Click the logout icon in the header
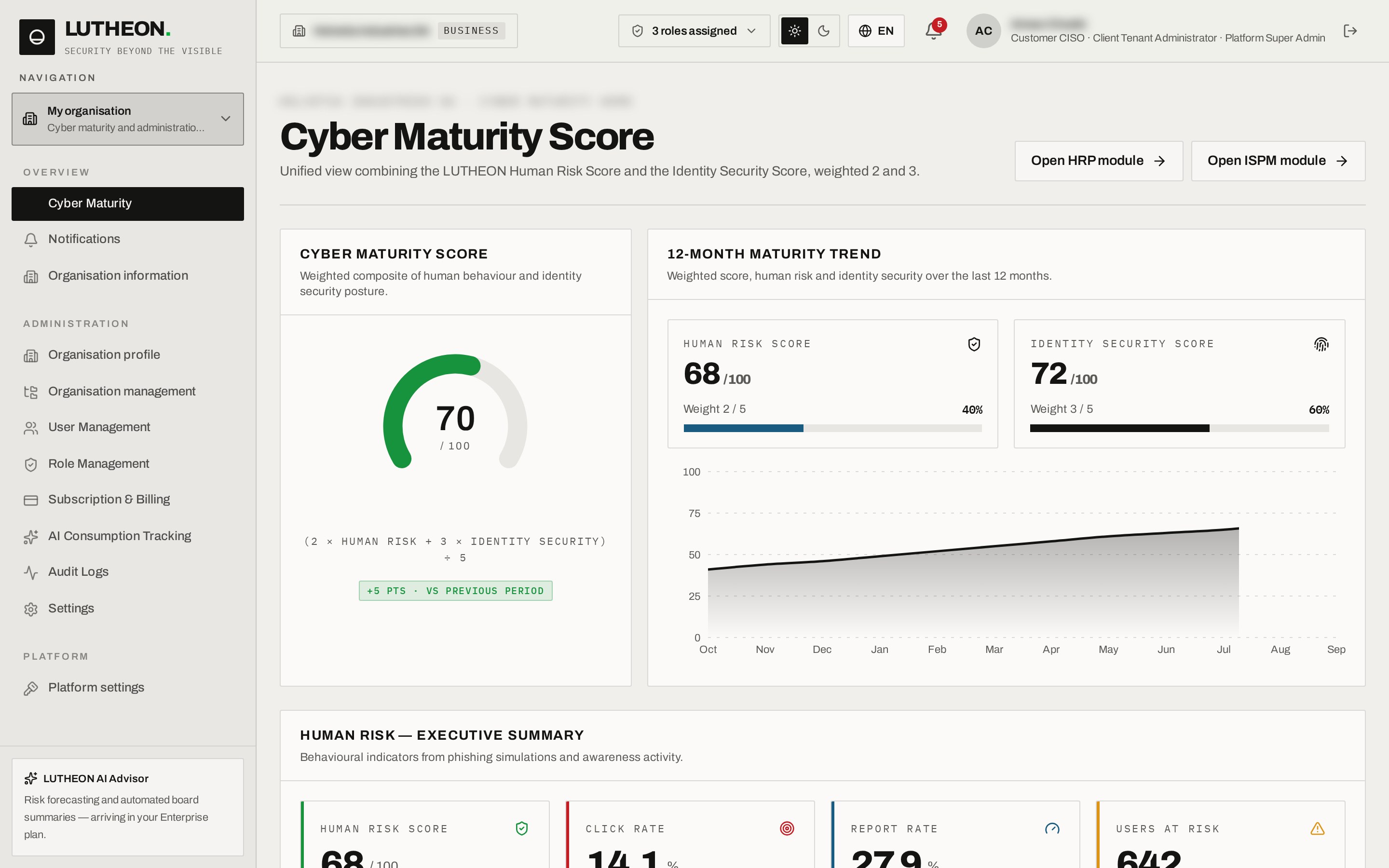Screen dimensions: 1389x868 click(x=1350, y=31)
